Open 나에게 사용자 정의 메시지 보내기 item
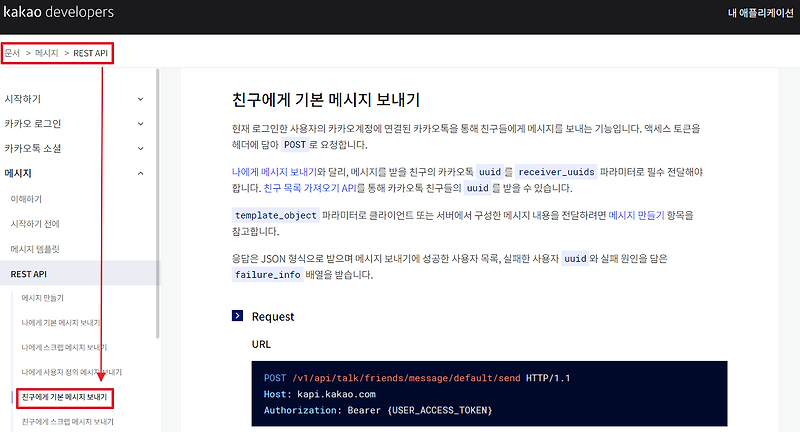Image resolution: width=800 pixels, height=432 pixels. click(71, 372)
